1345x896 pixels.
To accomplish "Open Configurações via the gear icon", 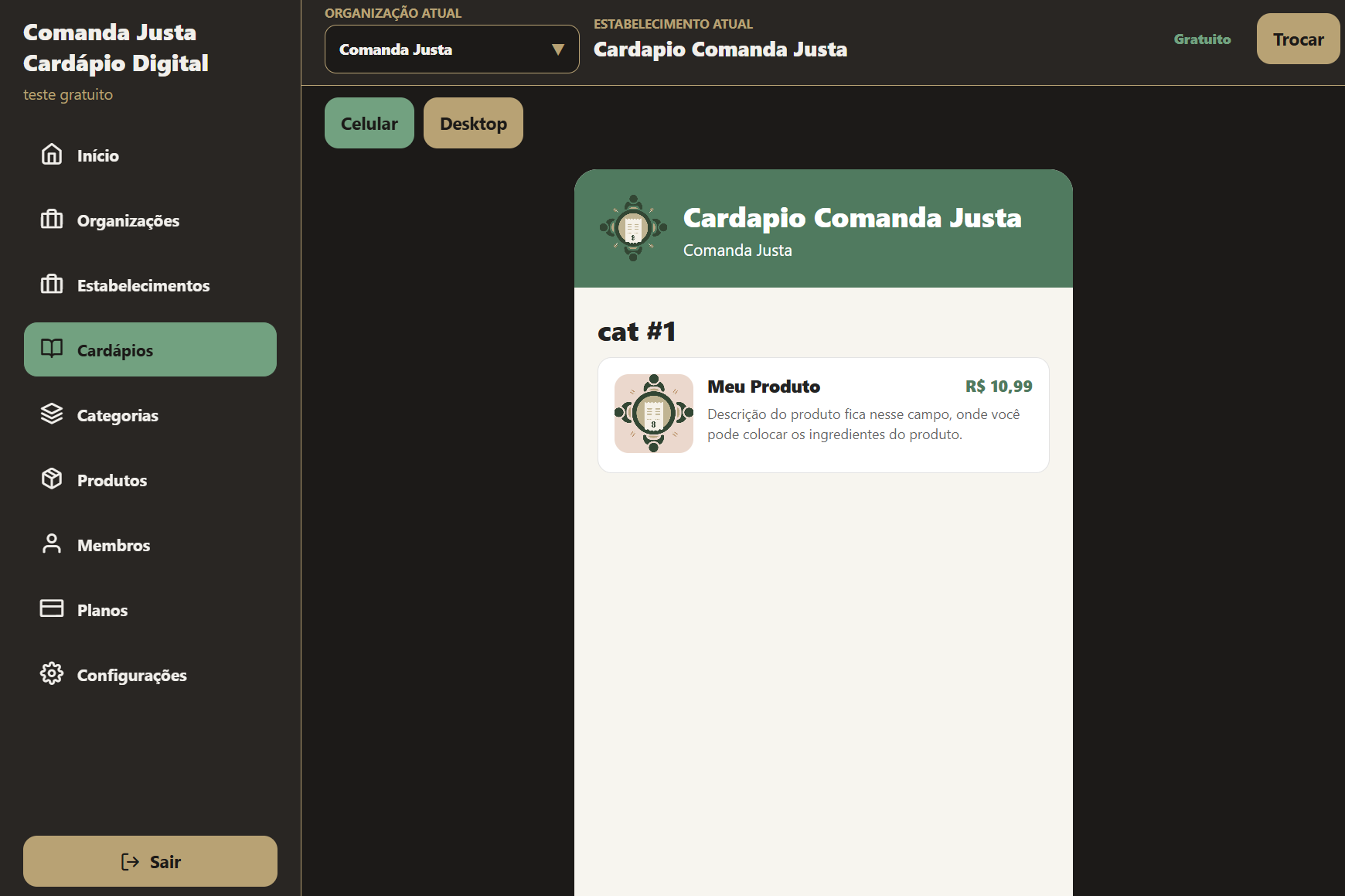I will (x=52, y=674).
